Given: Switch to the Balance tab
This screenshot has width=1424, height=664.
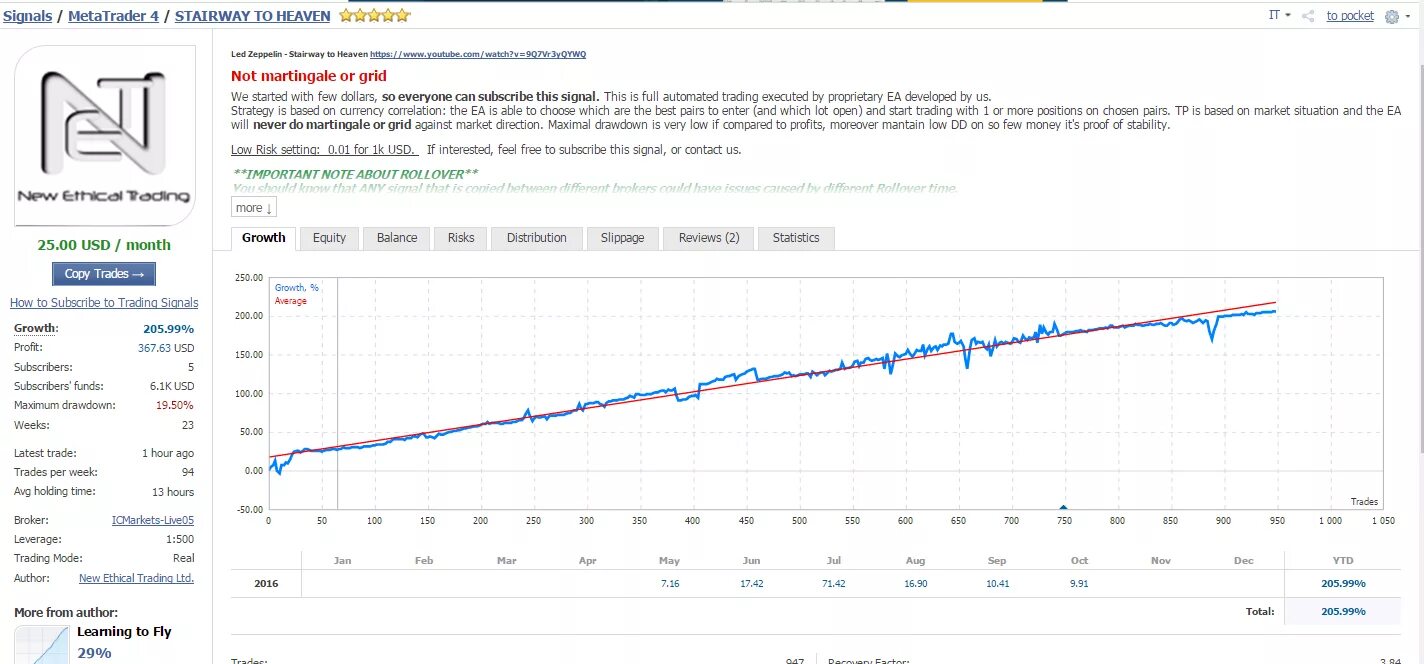Looking at the screenshot, I should (x=397, y=238).
